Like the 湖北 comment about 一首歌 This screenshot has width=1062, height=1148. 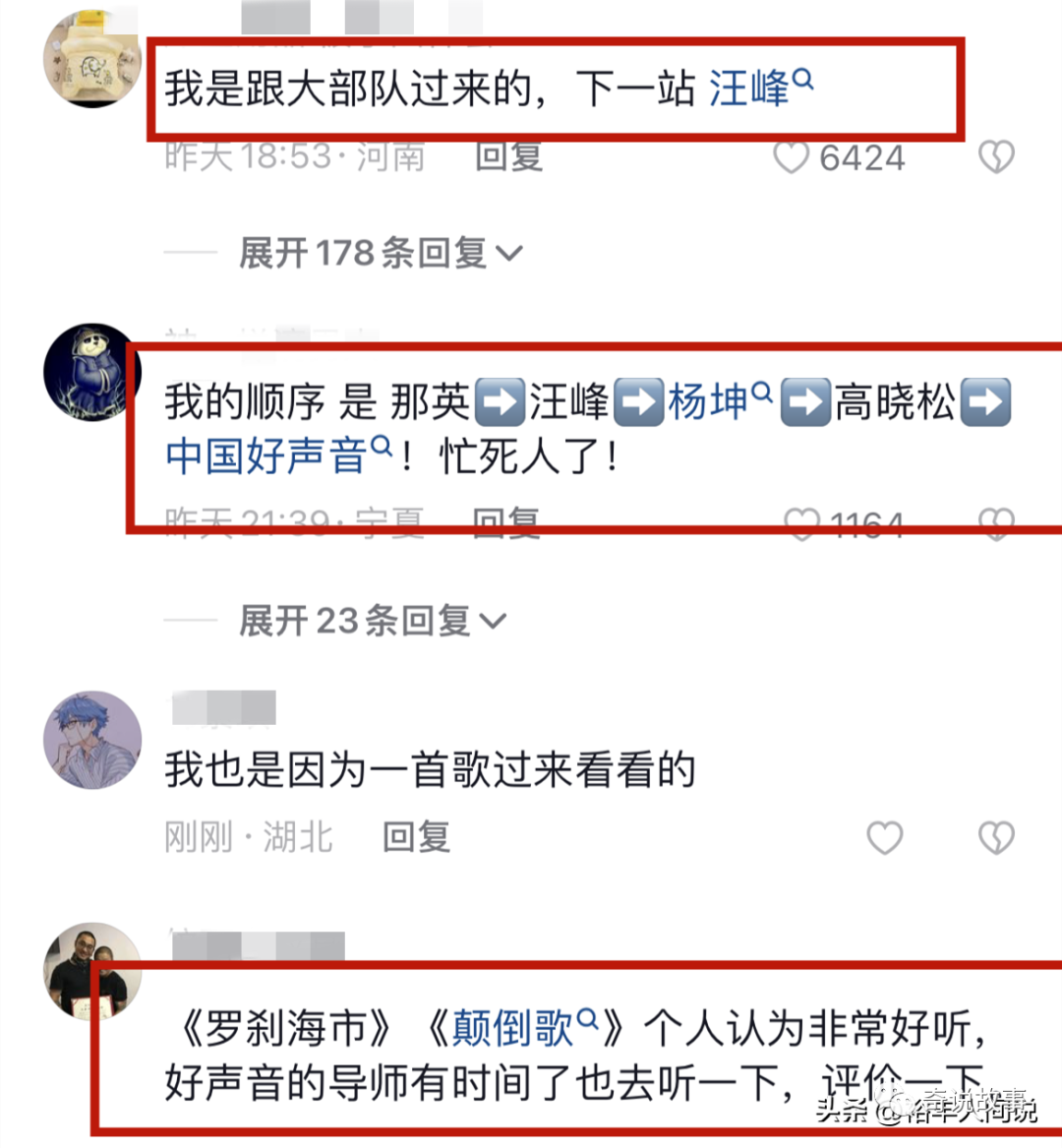click(885, 837)
